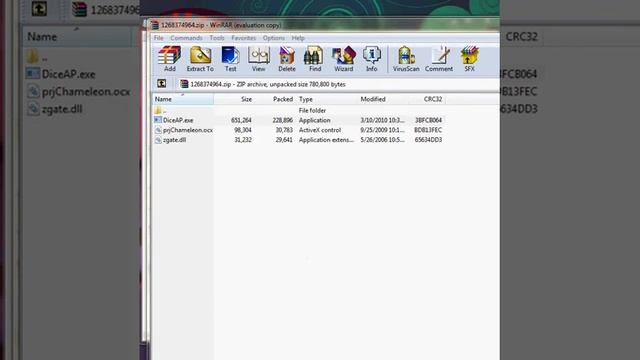
Task: Sort by the Name column header
Action: [183, 99]
